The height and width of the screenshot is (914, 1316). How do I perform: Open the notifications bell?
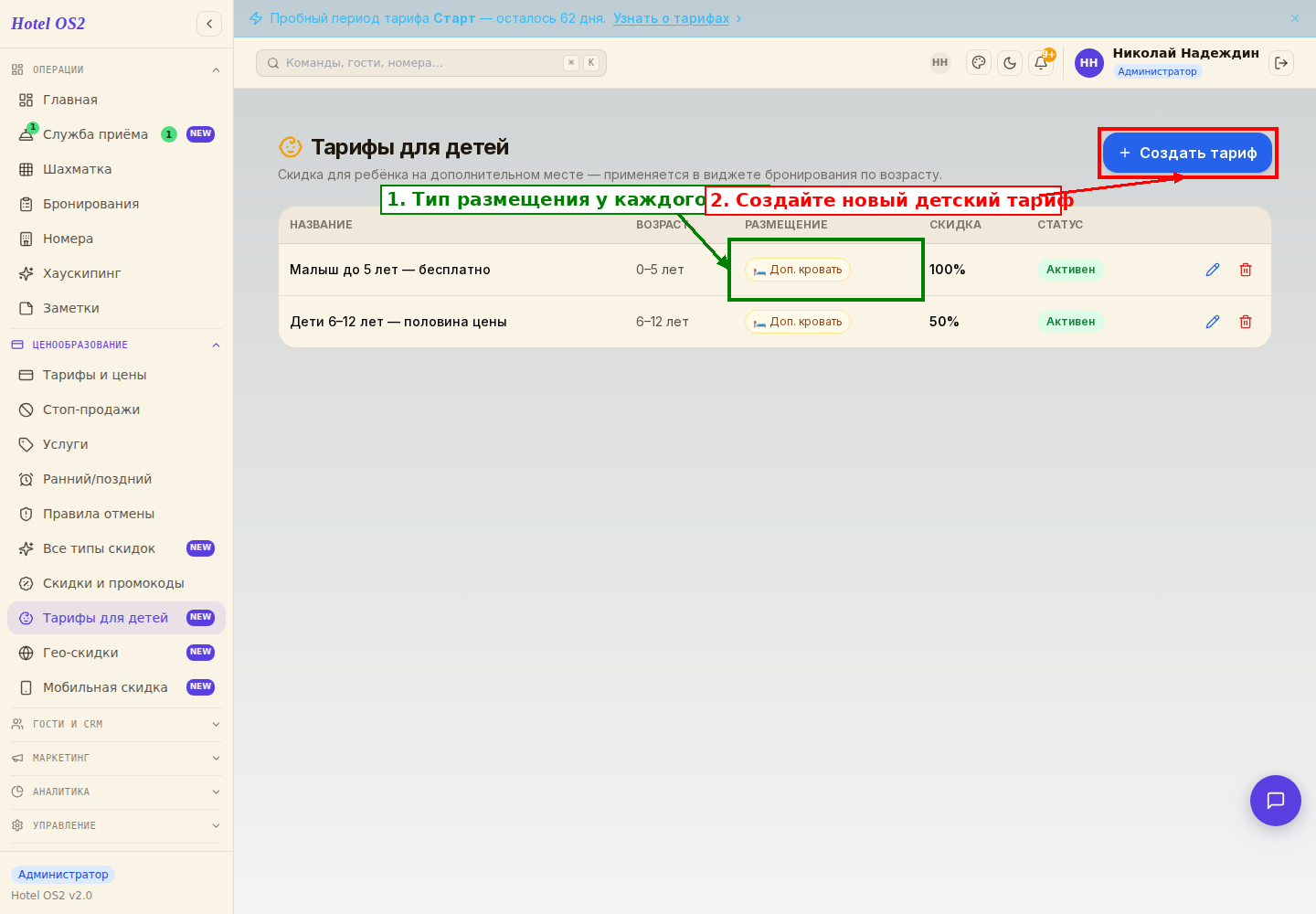coord(1041,63)
